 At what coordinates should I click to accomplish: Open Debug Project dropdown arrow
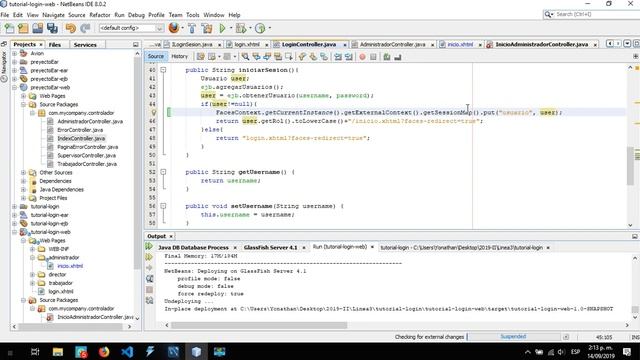click(250, 28)
